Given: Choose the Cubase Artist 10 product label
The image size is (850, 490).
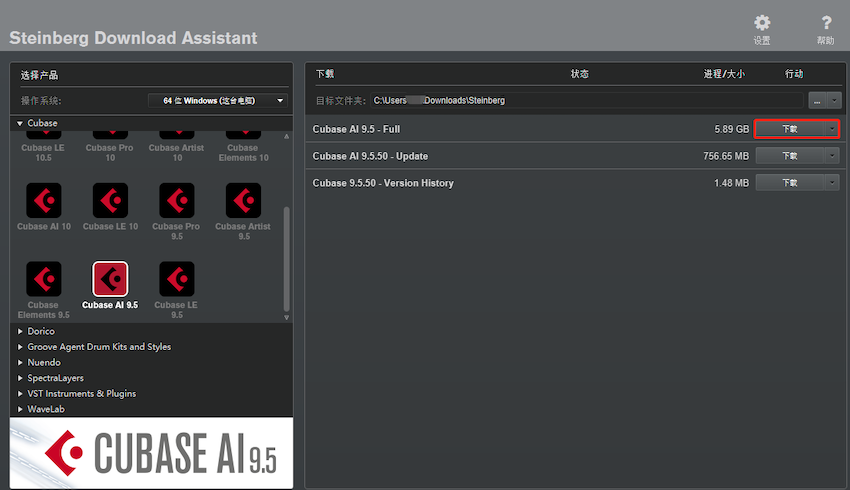Looking at the screenshot, I should pyautogui.click(x=177, y=152).
